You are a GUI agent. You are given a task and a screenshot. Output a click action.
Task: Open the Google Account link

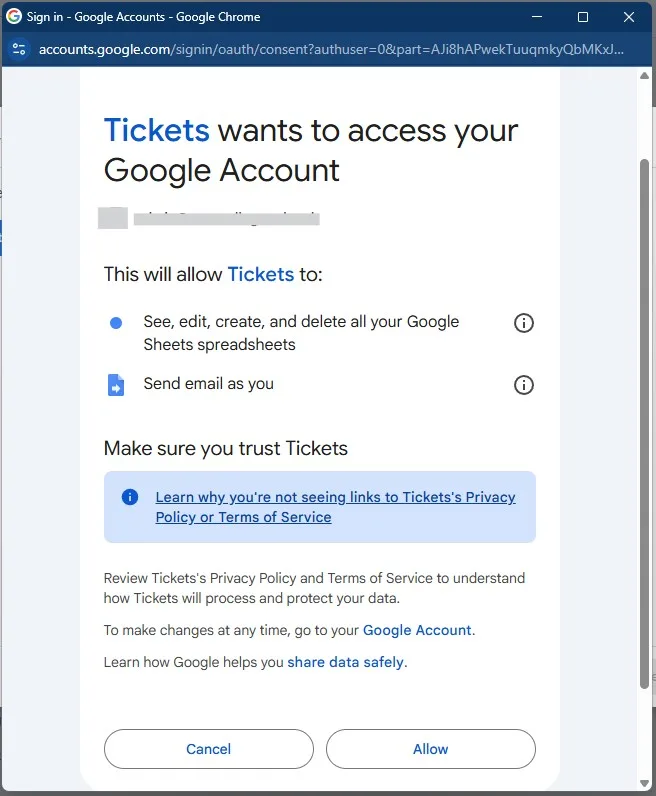click(x=417, y=630)
